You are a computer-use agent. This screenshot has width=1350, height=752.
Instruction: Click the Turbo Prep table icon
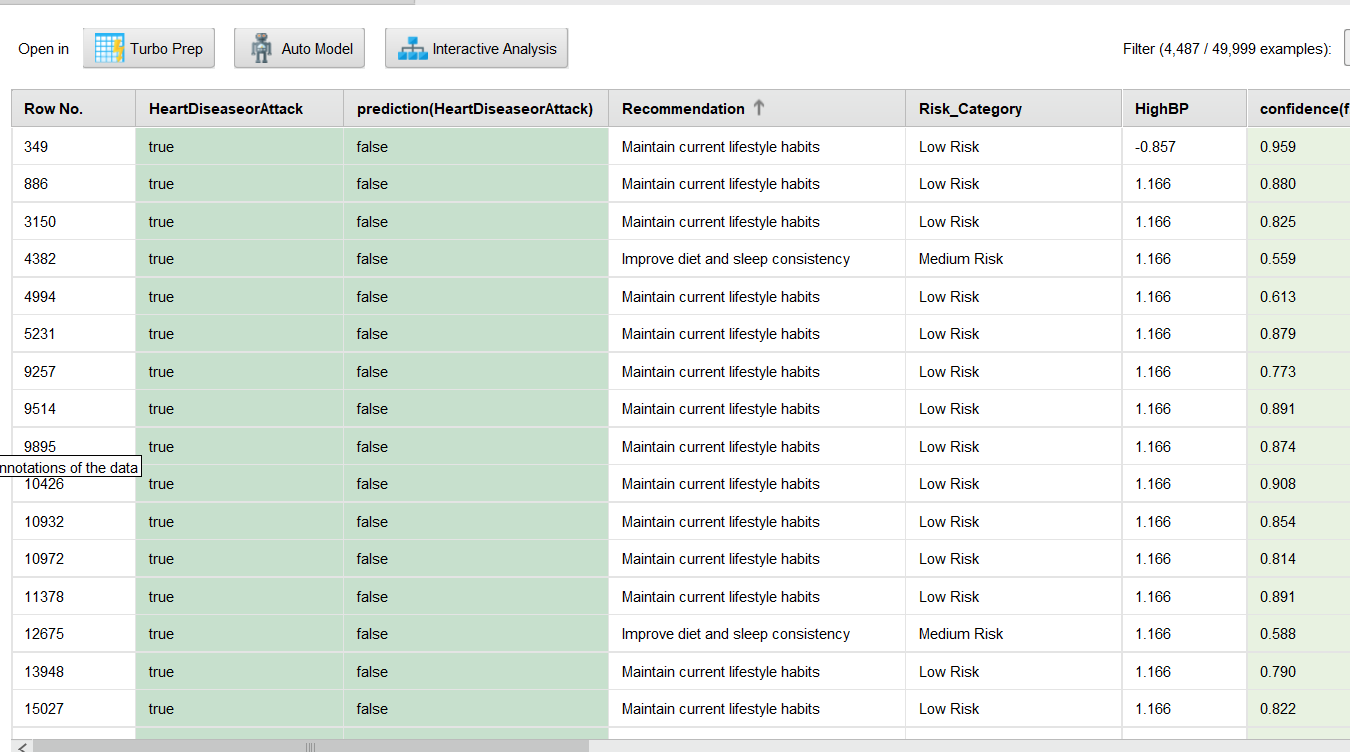pyautogui.click(x=109, y=48)
